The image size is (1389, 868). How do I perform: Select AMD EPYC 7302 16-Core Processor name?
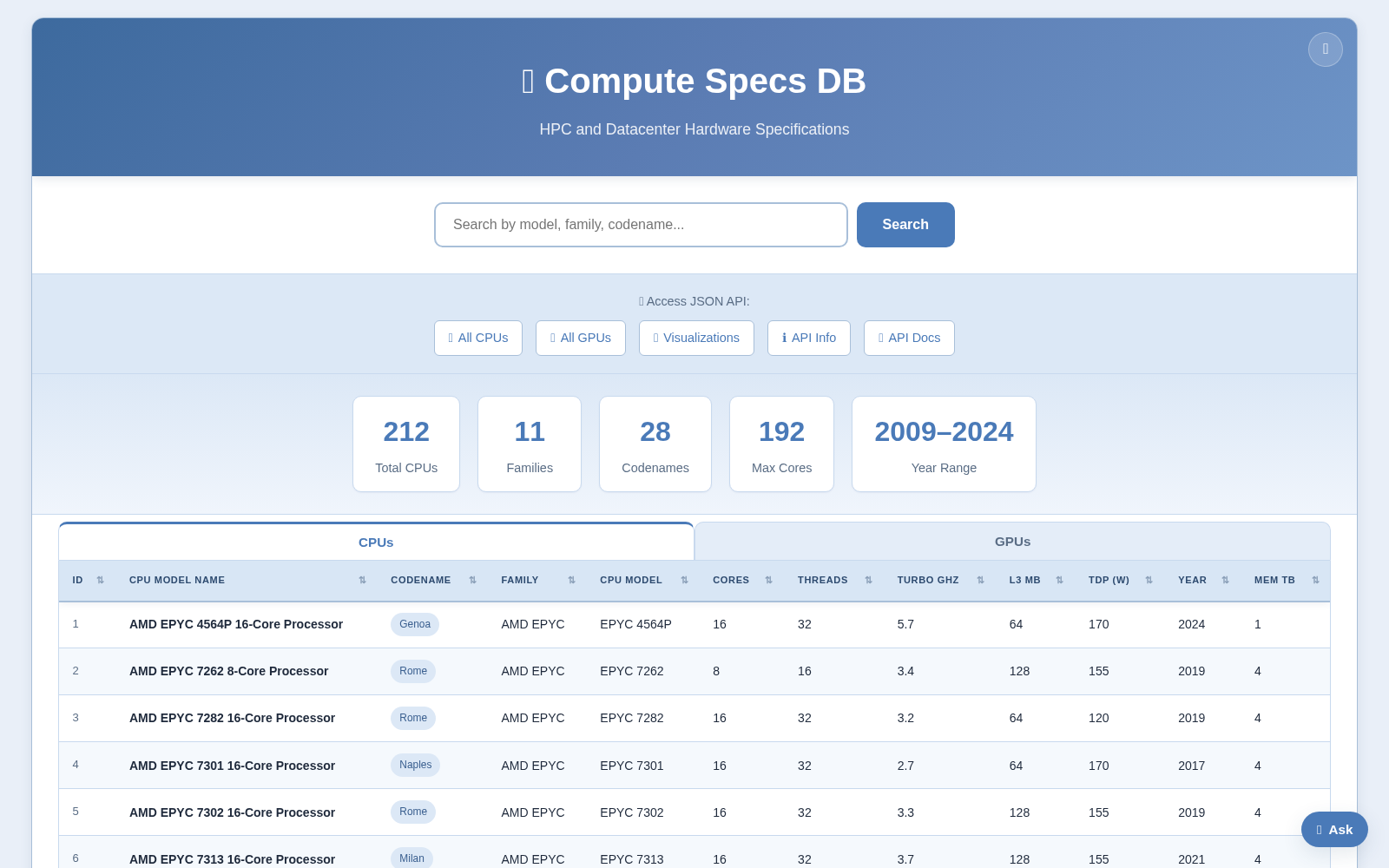point(232,812)
